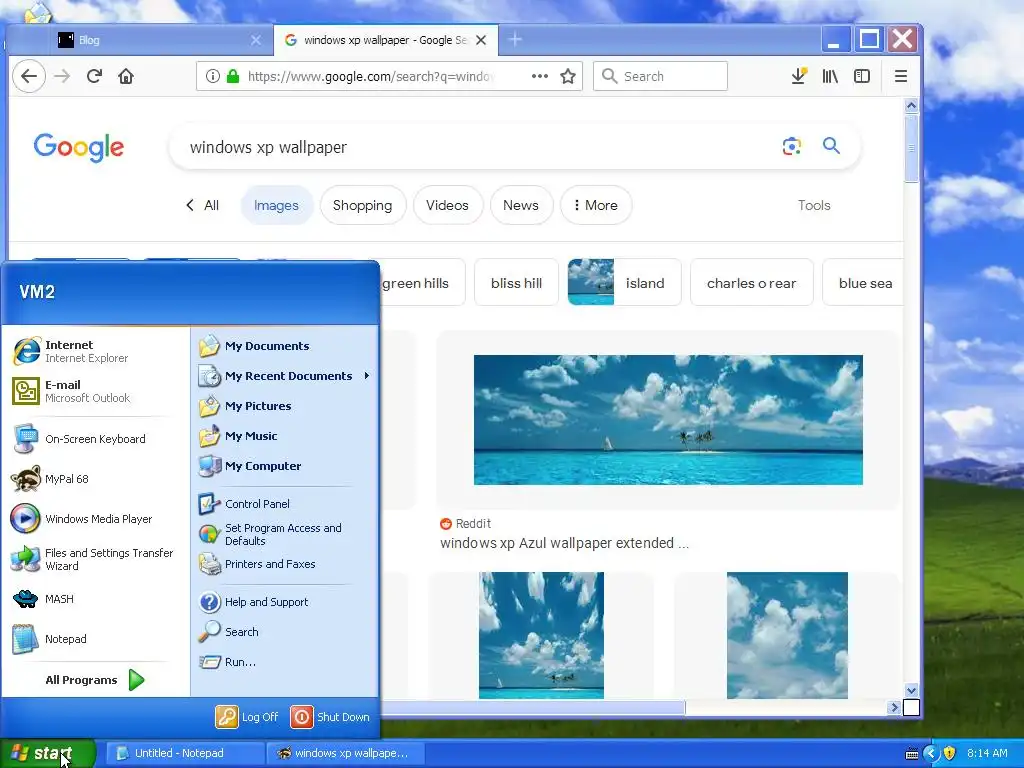Open Printers and Faxes

285,564
